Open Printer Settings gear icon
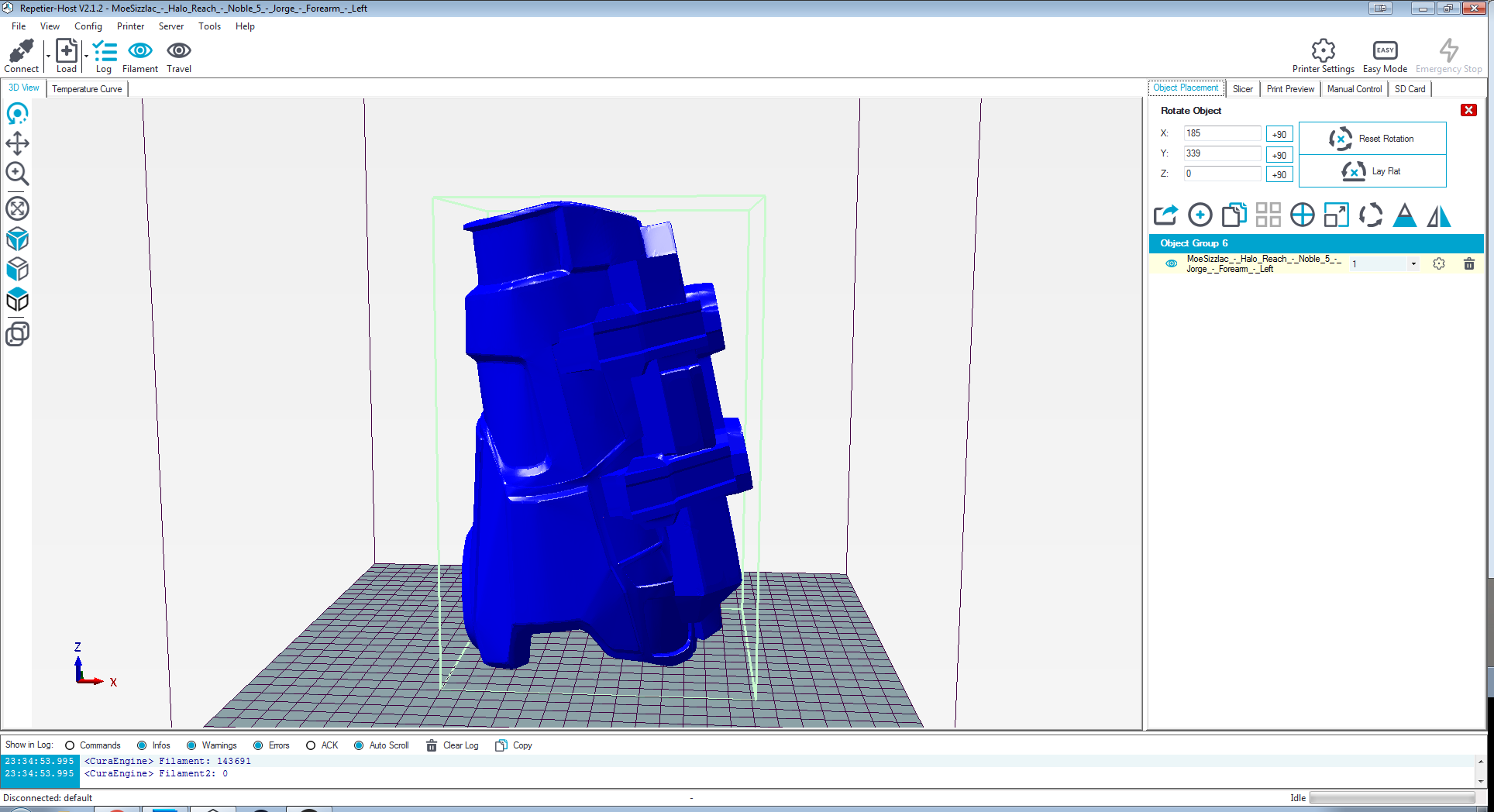This screenshot has width=1494, height=812. coord(1324,50)
